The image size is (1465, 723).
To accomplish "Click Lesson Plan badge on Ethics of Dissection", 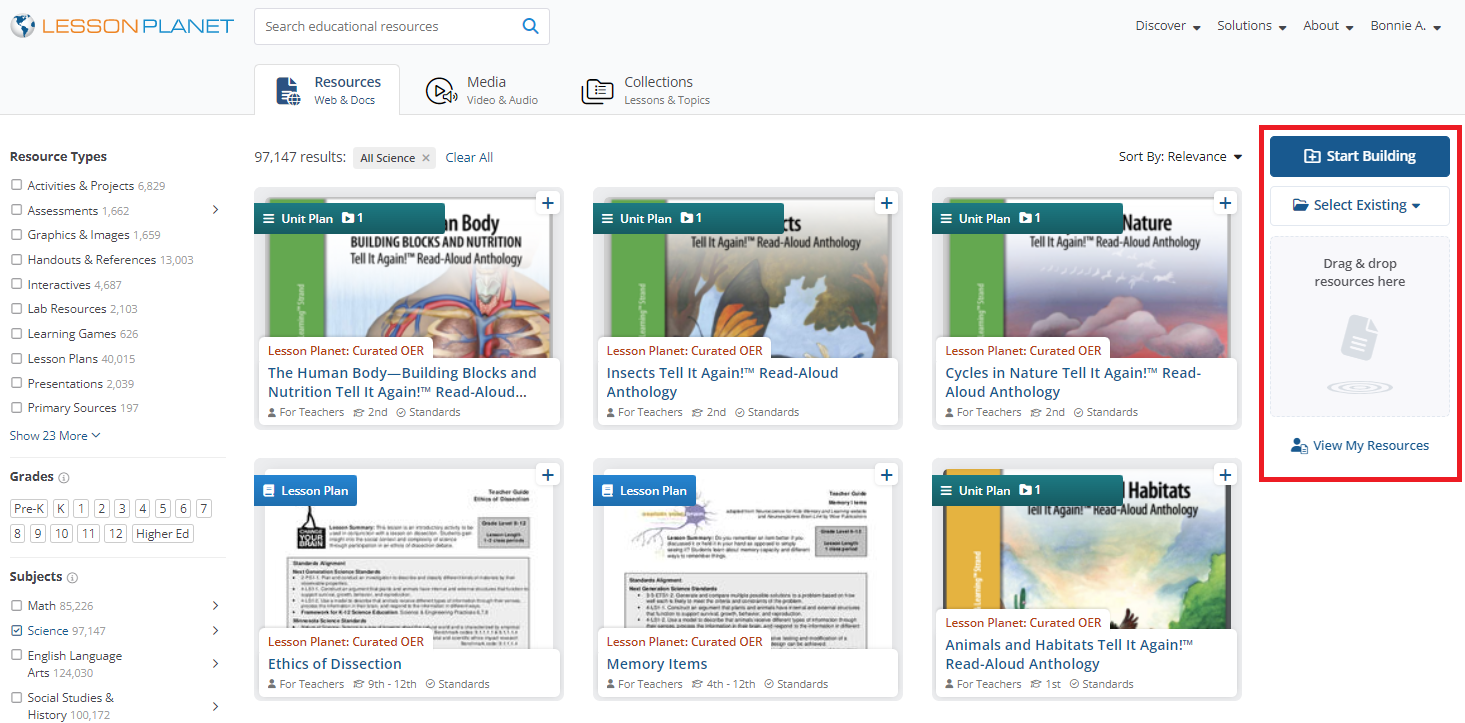I will (305, 490).
